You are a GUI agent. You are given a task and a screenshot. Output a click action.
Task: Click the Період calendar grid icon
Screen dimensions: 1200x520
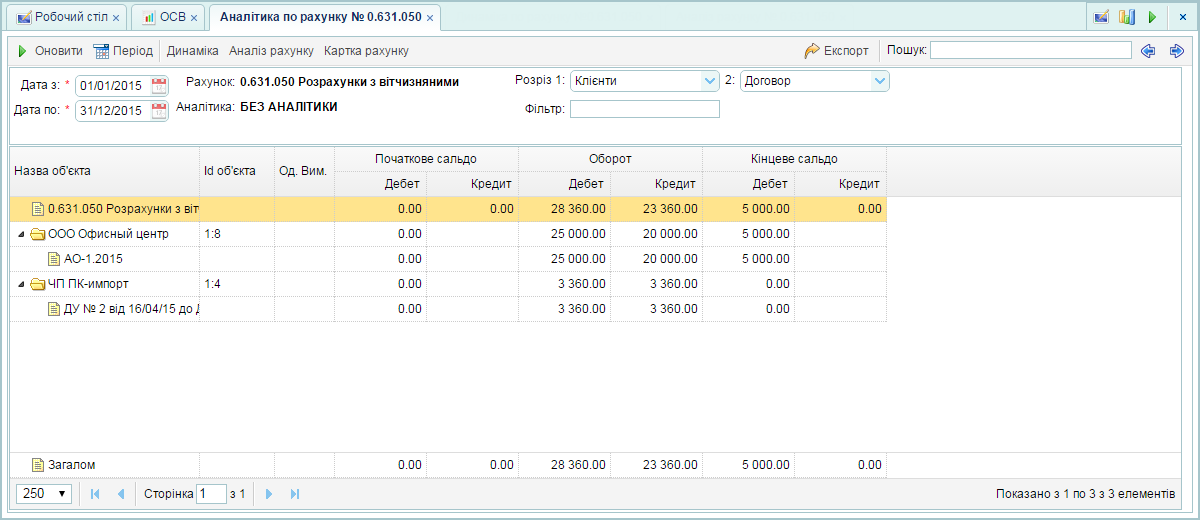coord(101,50)
